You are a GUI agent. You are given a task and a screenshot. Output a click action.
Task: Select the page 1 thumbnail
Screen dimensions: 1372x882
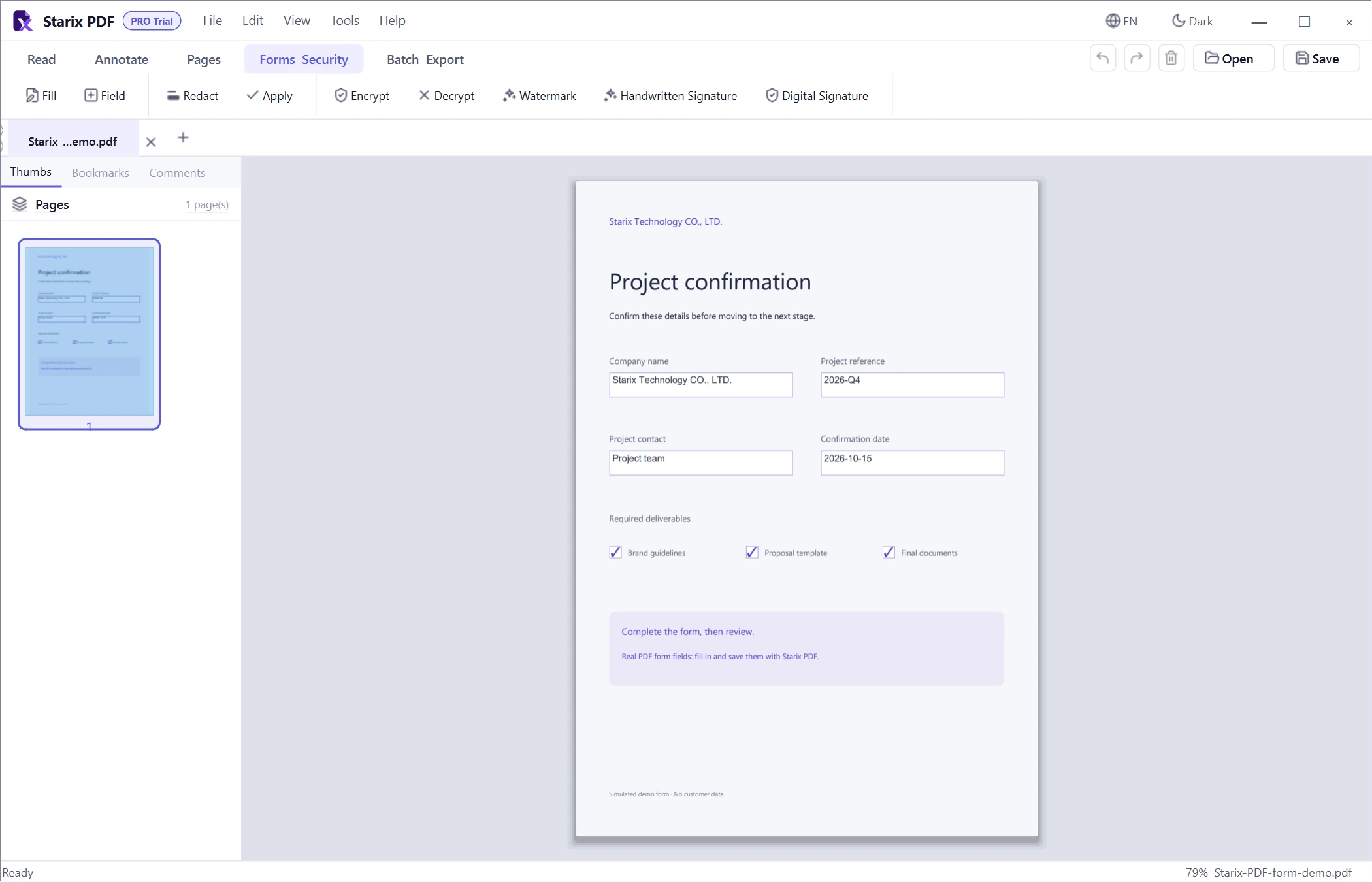(x=90, y=334)
